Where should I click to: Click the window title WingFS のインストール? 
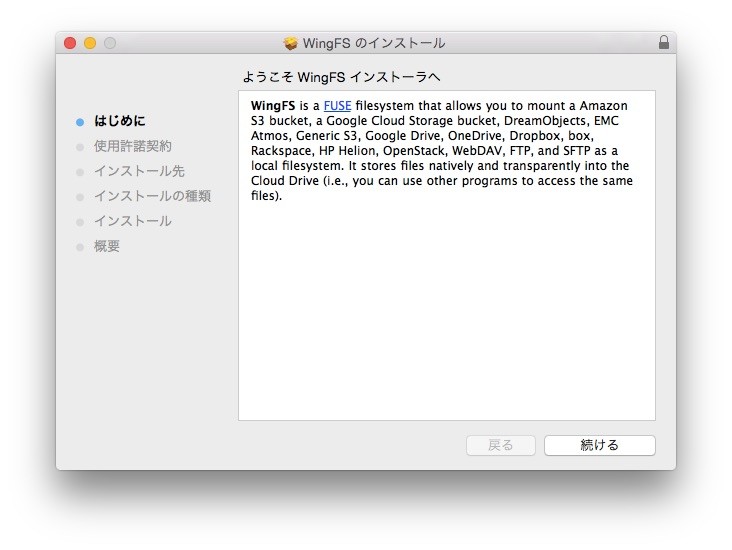coord(374,43)
